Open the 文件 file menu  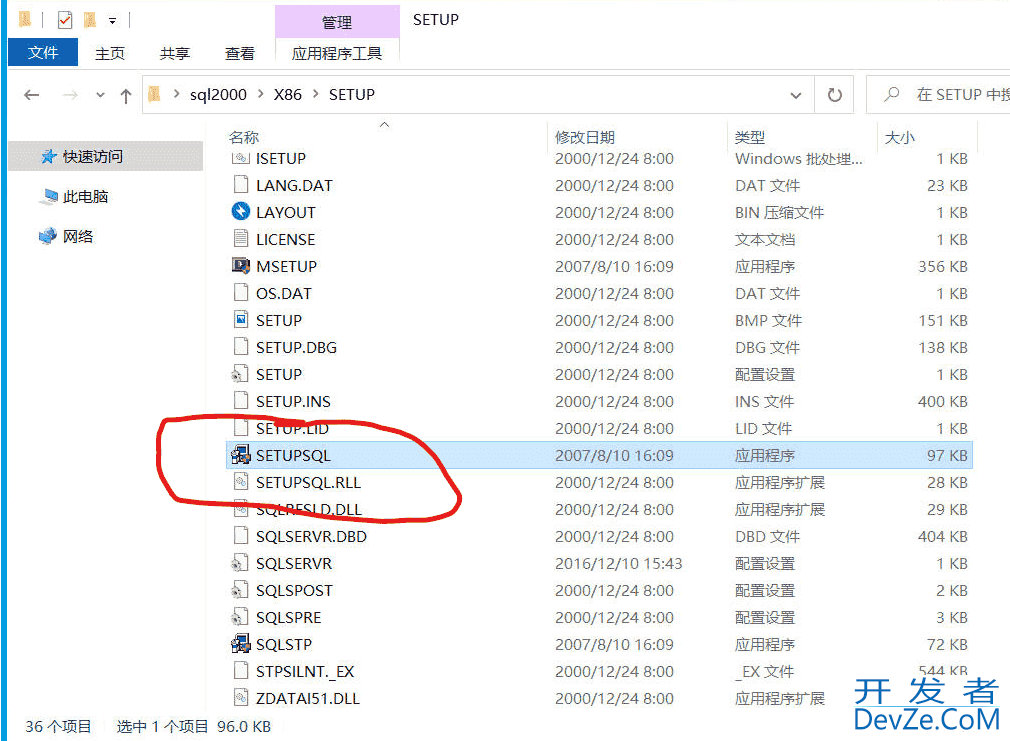coord(43,52)
